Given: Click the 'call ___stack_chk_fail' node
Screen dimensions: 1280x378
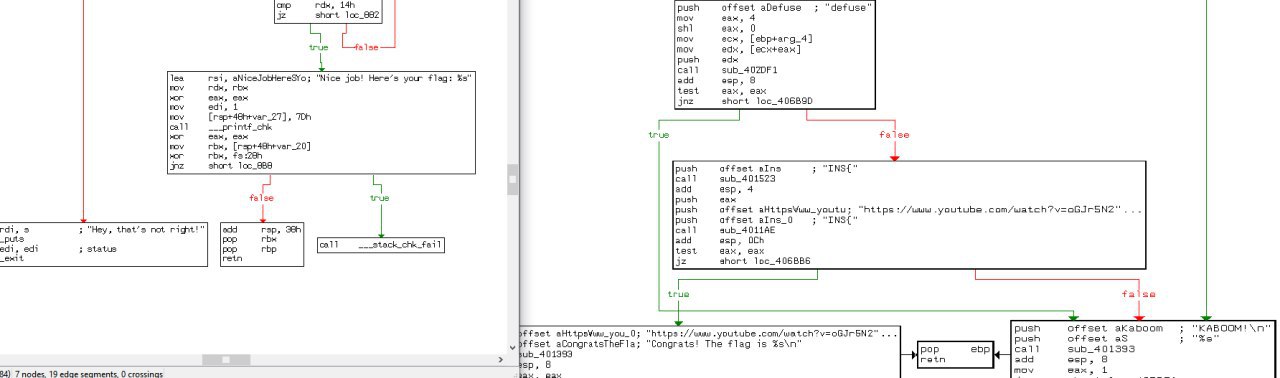Looking at the screenshot, I should click(380, 245).
